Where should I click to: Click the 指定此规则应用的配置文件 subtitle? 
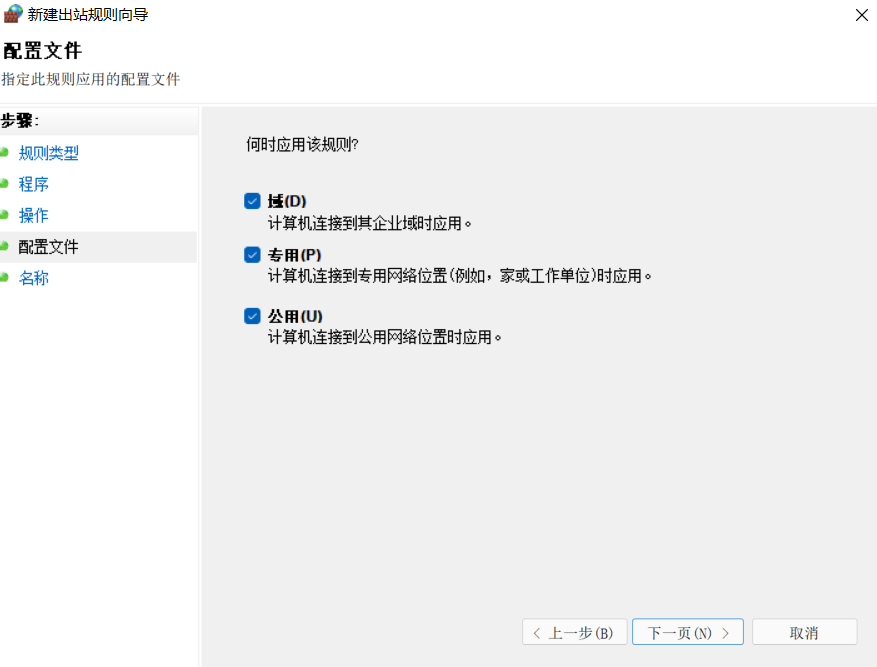(91, 79)
